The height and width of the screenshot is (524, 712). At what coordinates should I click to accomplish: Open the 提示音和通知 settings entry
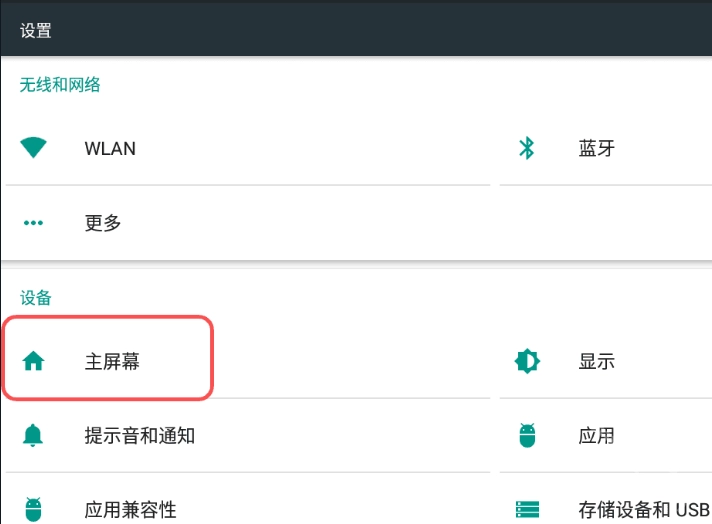(x=140, y=435)
